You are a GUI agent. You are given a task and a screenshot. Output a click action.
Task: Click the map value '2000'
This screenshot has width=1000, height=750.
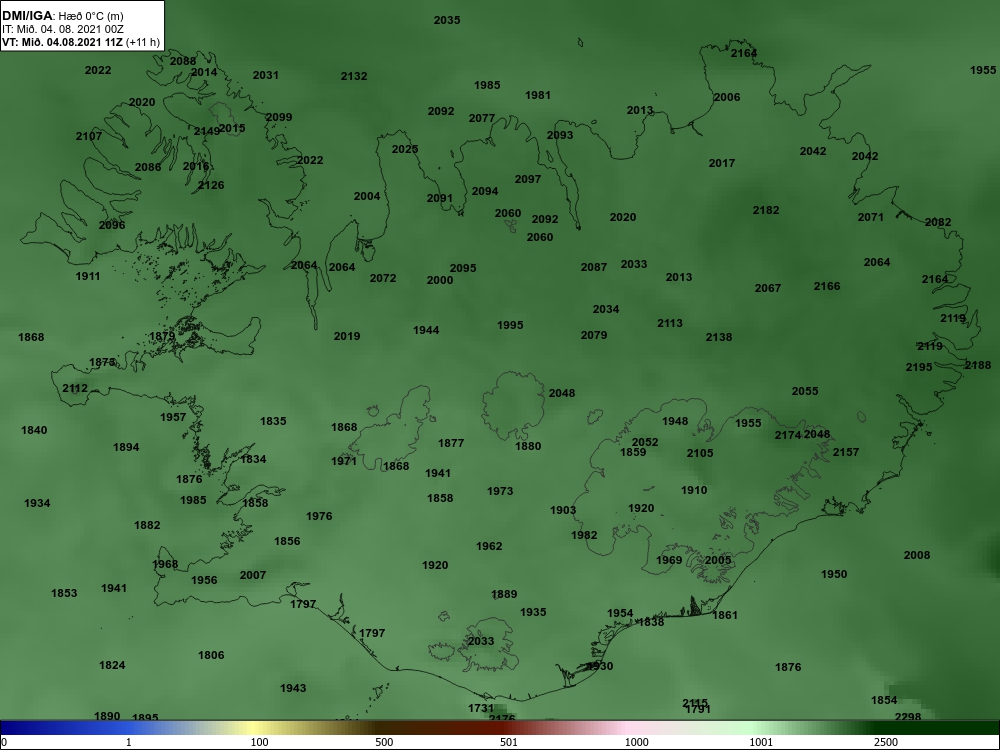(x=440, y=281)
